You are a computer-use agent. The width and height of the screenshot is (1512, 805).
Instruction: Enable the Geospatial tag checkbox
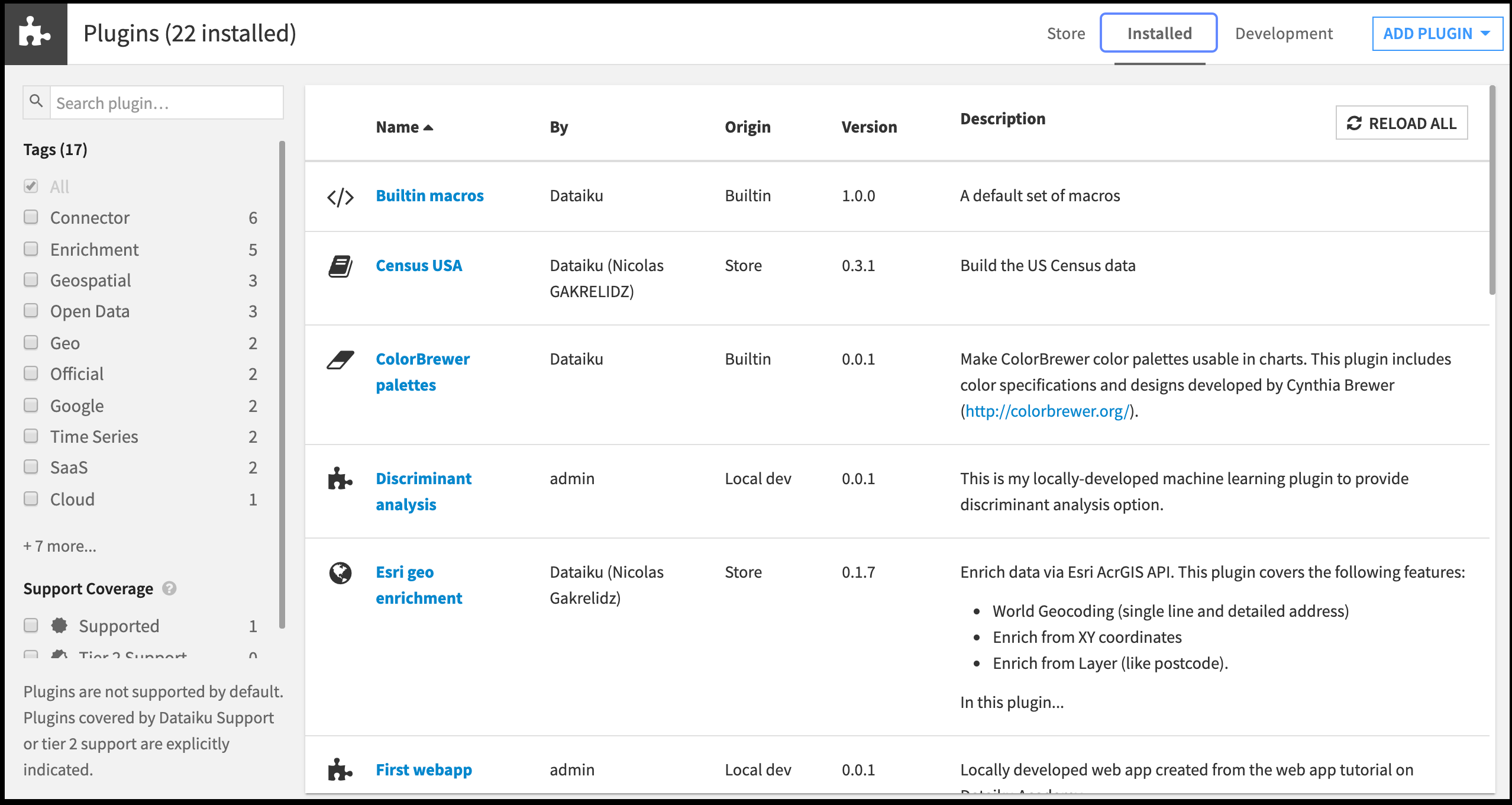coord(31,279)
